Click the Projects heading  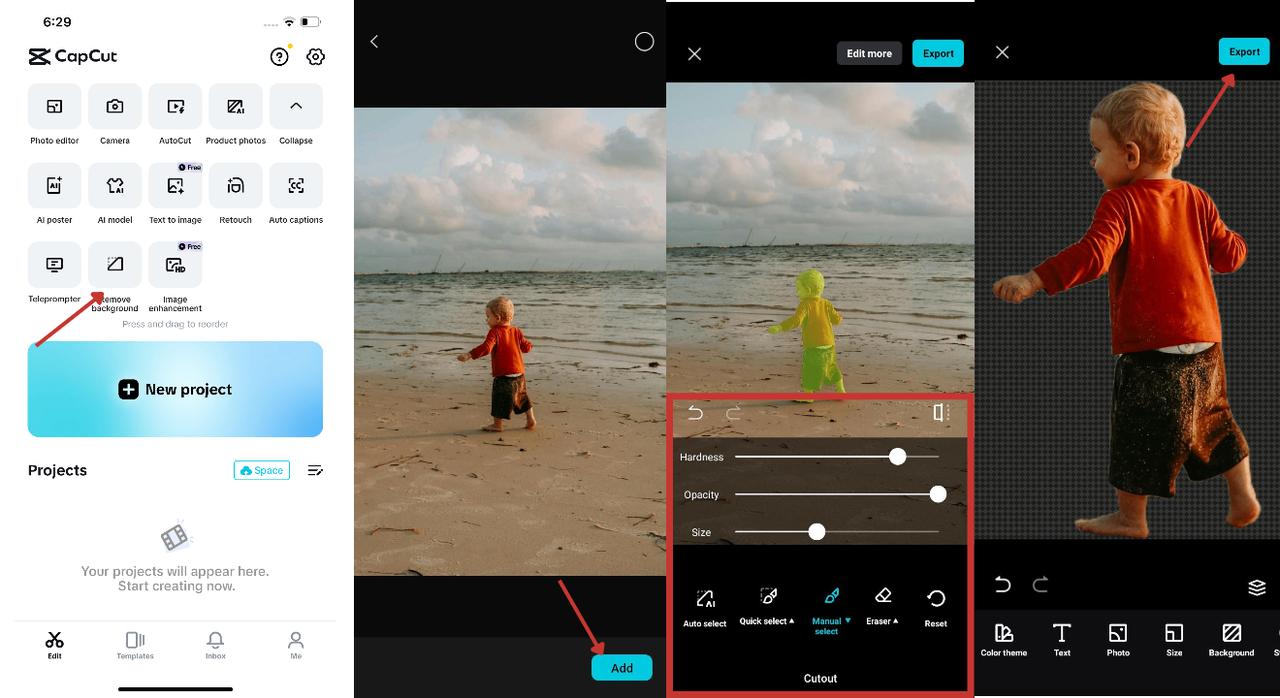tap(57, 470)
